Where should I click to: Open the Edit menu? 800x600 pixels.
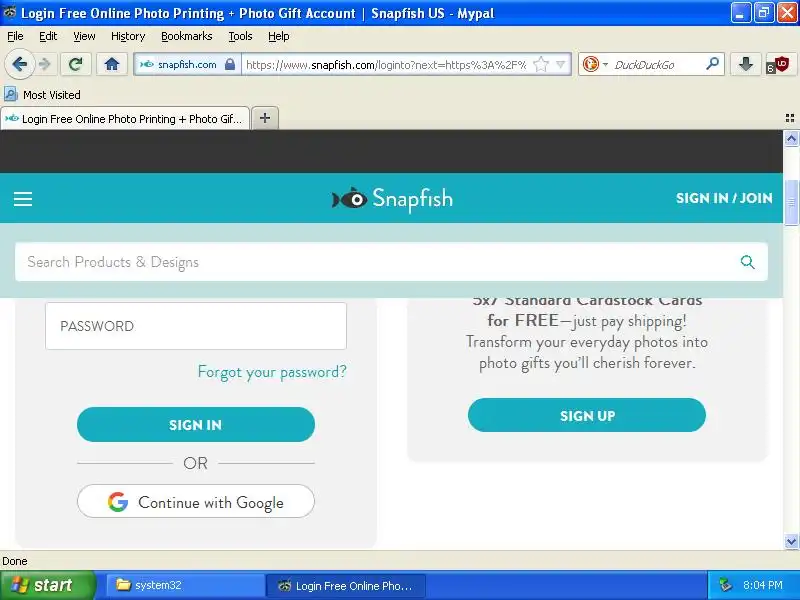pyautogui.click(x=48, y=36)
